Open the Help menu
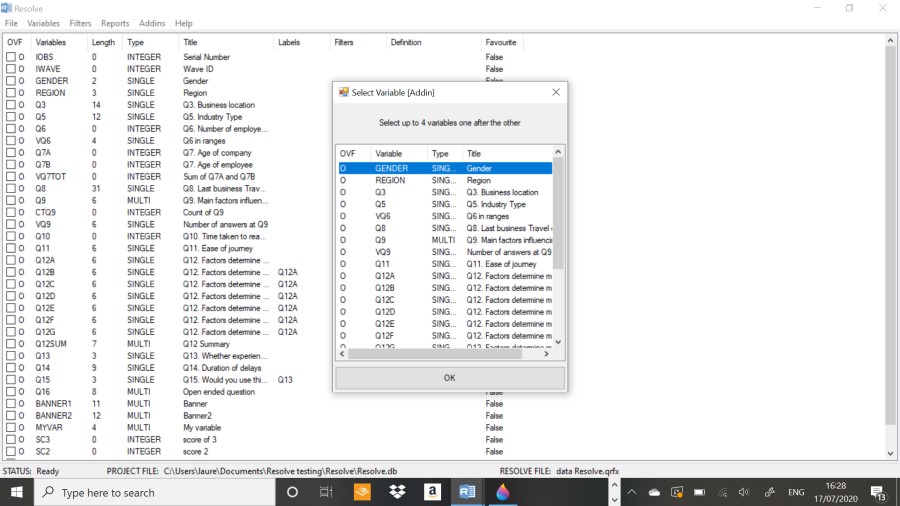Image resolution: width=900 pixels, height=506 pixels. tap(184, 24)
